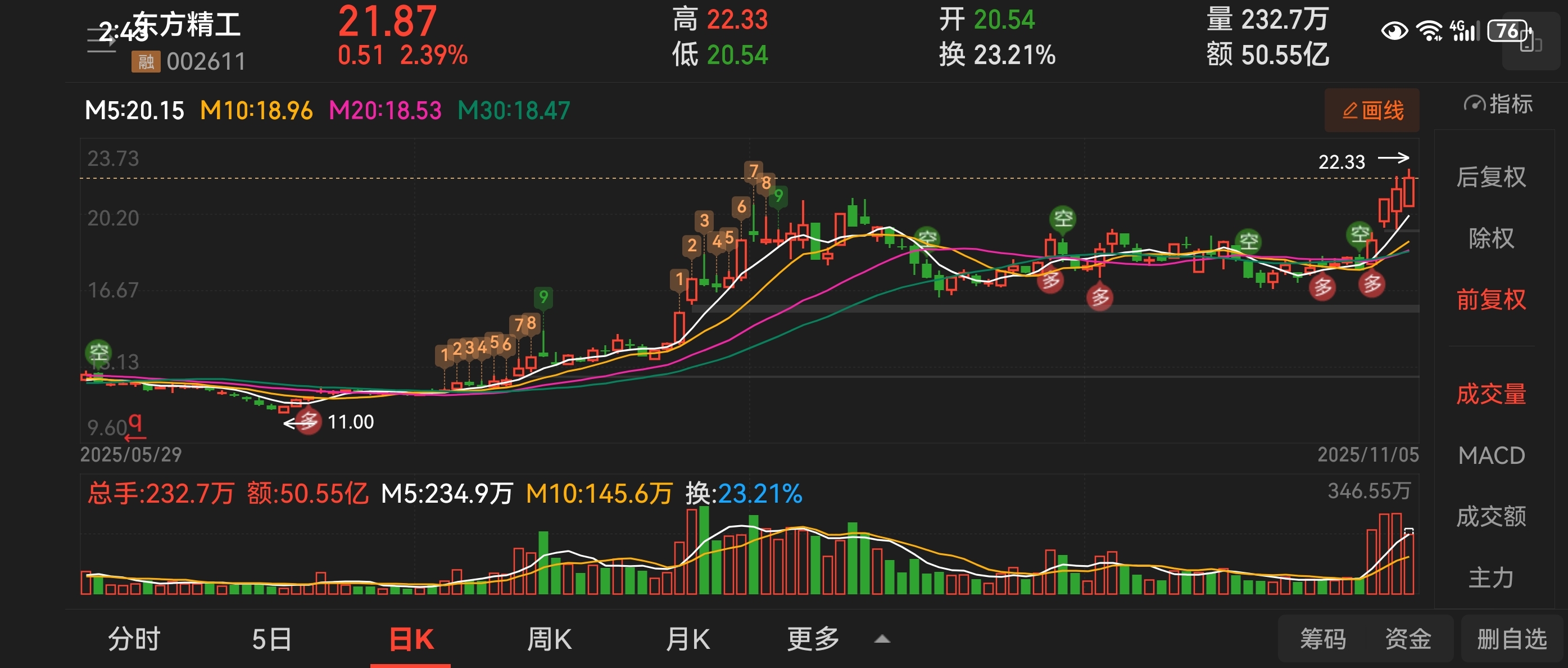Open the 指标 indicator gauge
The height and width of the screenshot is (668, 1568).
1497,105
